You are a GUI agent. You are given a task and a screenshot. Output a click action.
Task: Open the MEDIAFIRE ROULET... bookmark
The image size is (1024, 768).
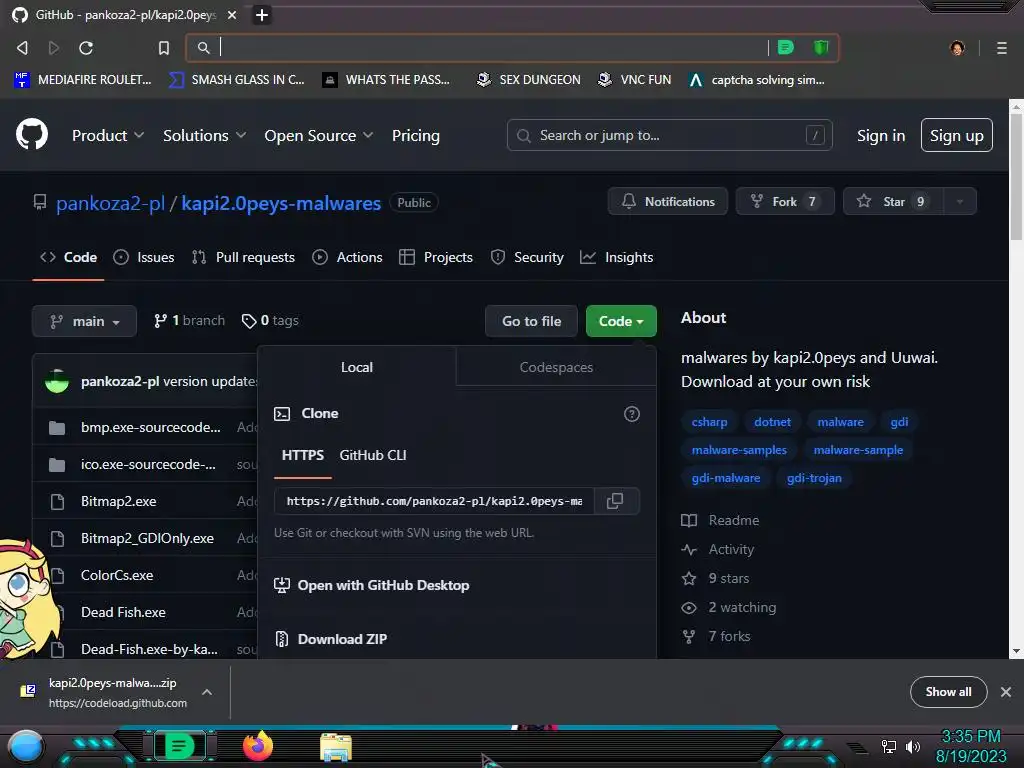(x=83, y=80)
